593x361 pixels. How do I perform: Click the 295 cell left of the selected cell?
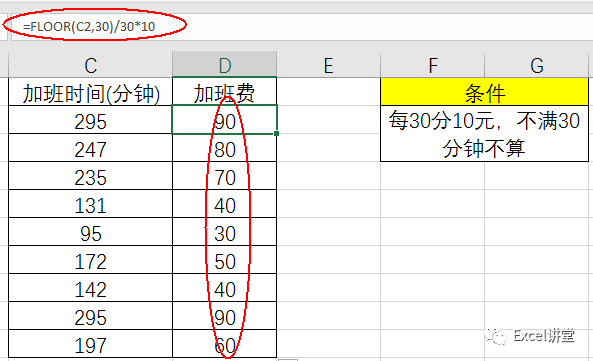90,120
